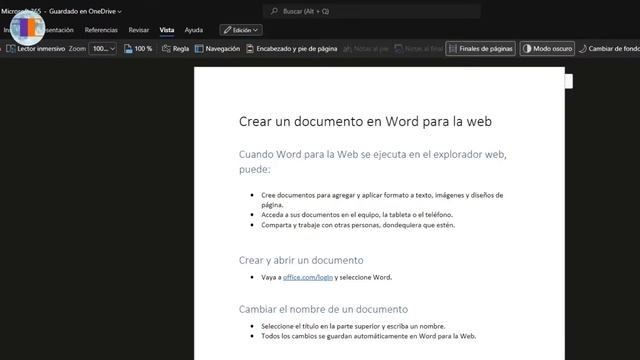Screen dimensions: 640x360
Task: Click the greyed Notas al final button
Action: (x=418, y=49)
